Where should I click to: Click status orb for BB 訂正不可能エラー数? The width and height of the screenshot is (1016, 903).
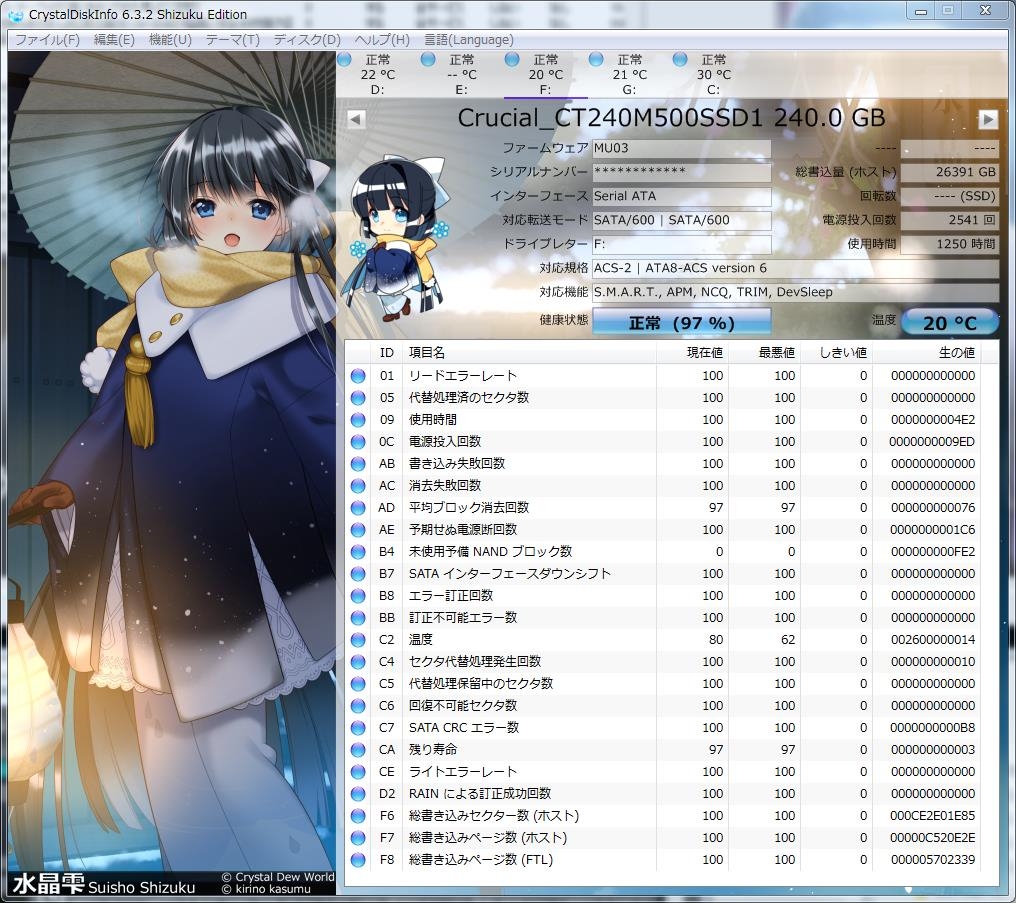coord(358,618)
